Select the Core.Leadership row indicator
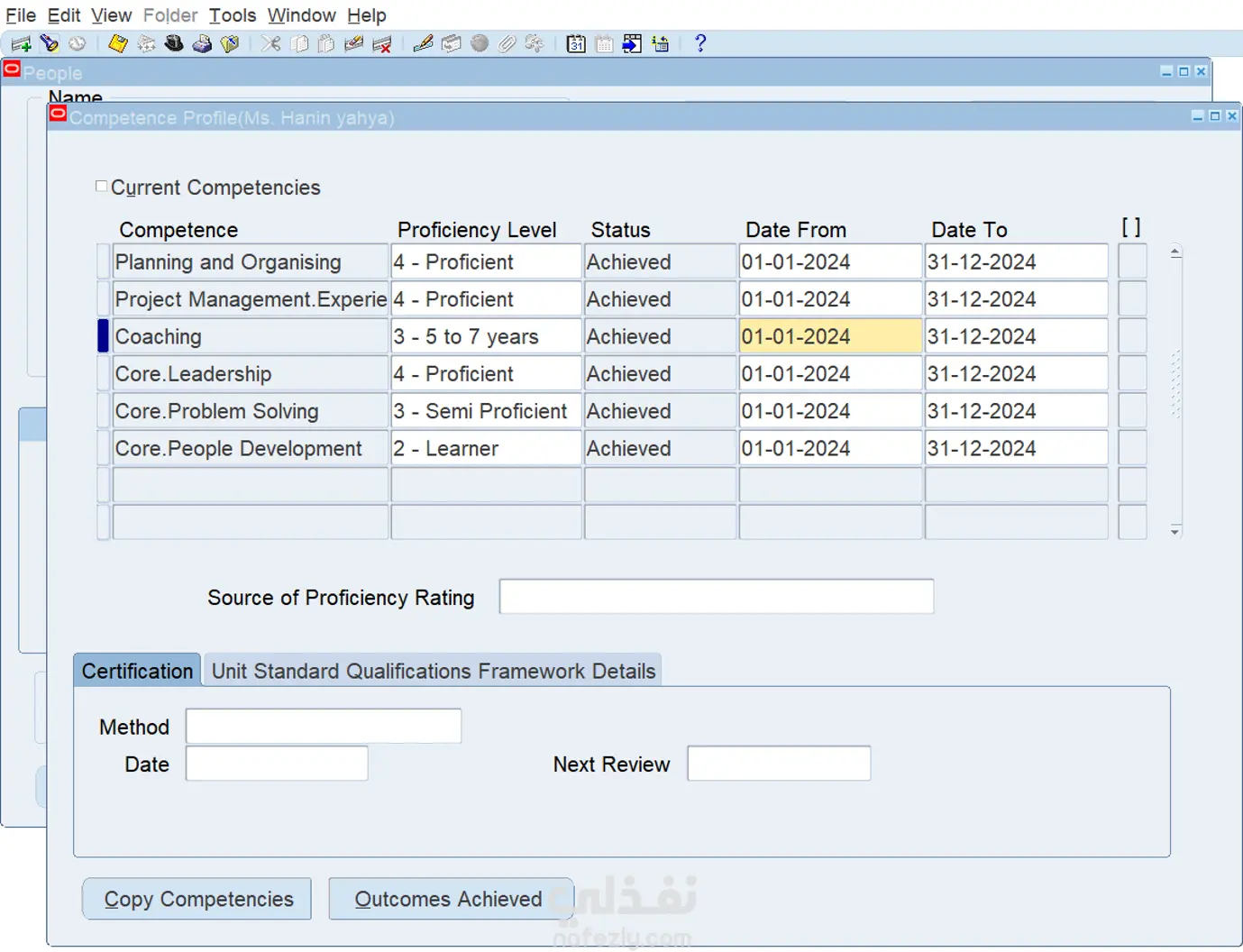 click(103, 373)
